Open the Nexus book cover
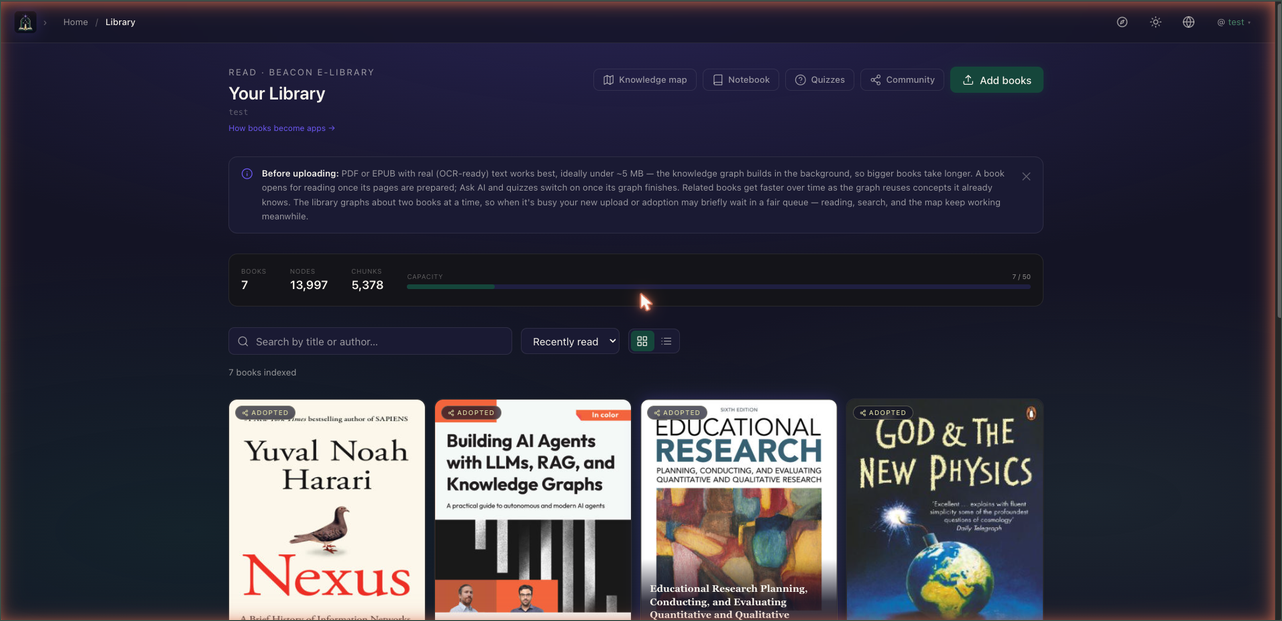 click(x=327, y=510)
